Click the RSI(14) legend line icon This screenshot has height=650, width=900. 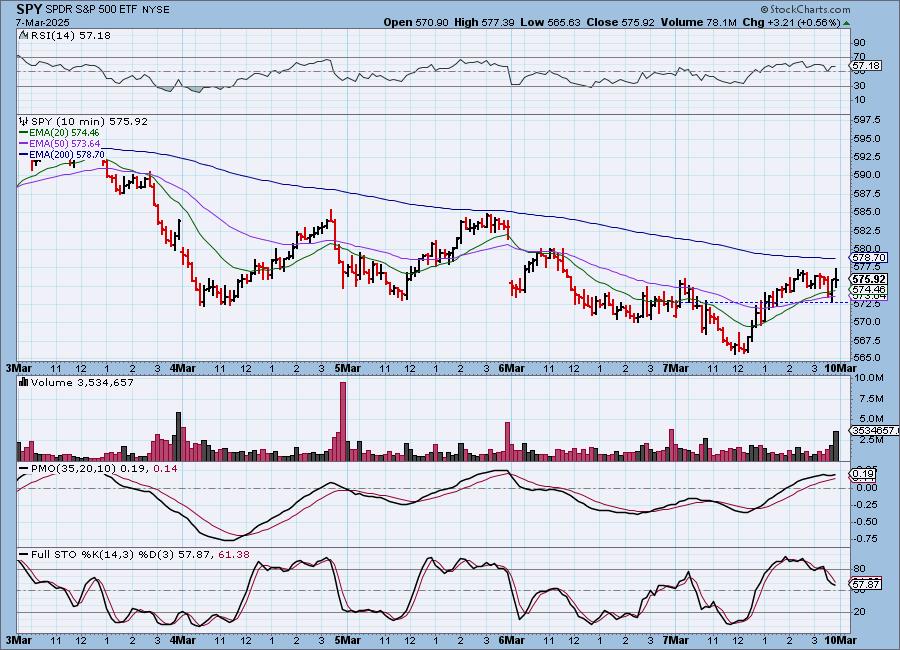[24, 36]
